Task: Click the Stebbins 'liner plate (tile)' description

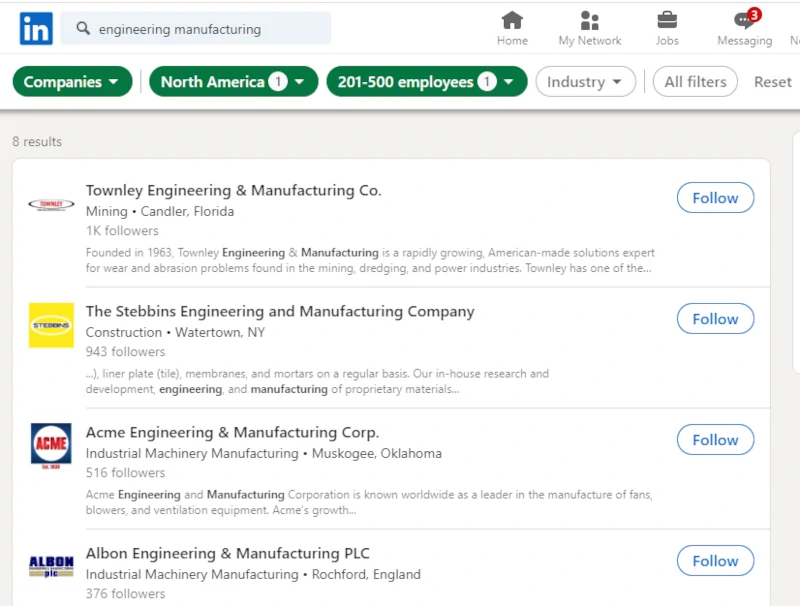Action: click(x=317, y=381)
